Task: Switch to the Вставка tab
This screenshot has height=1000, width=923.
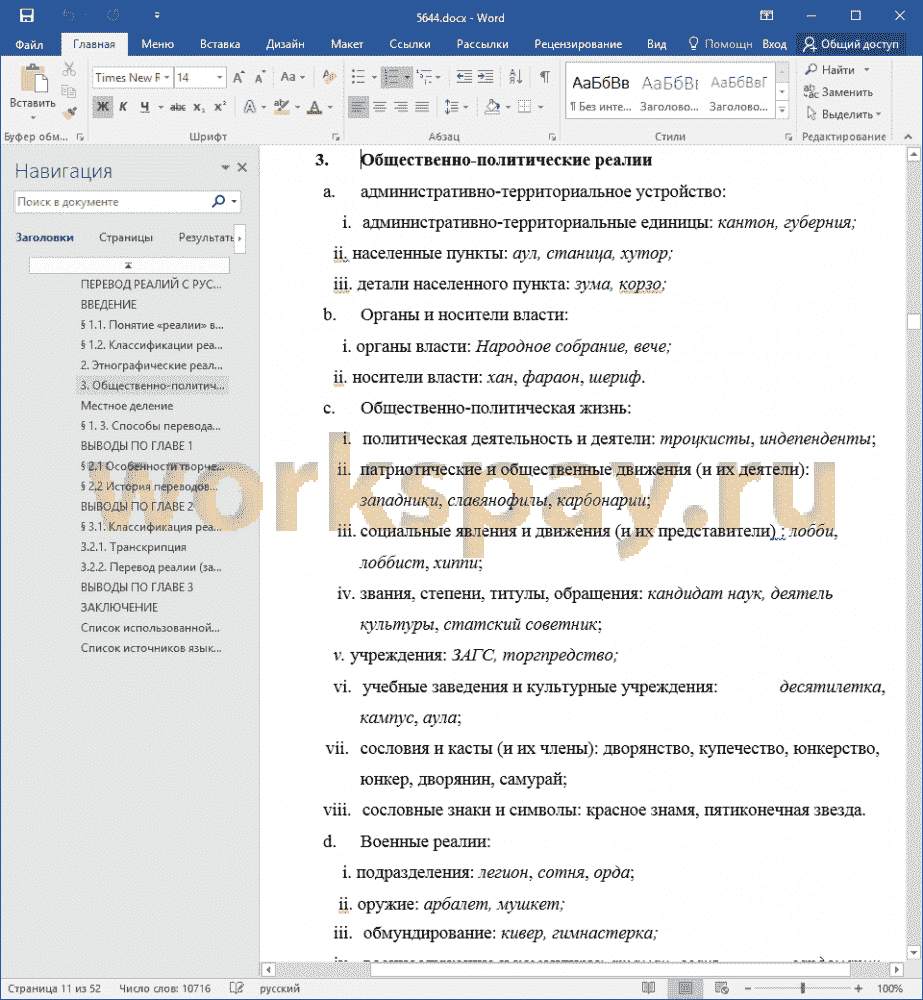Action: 220,44
